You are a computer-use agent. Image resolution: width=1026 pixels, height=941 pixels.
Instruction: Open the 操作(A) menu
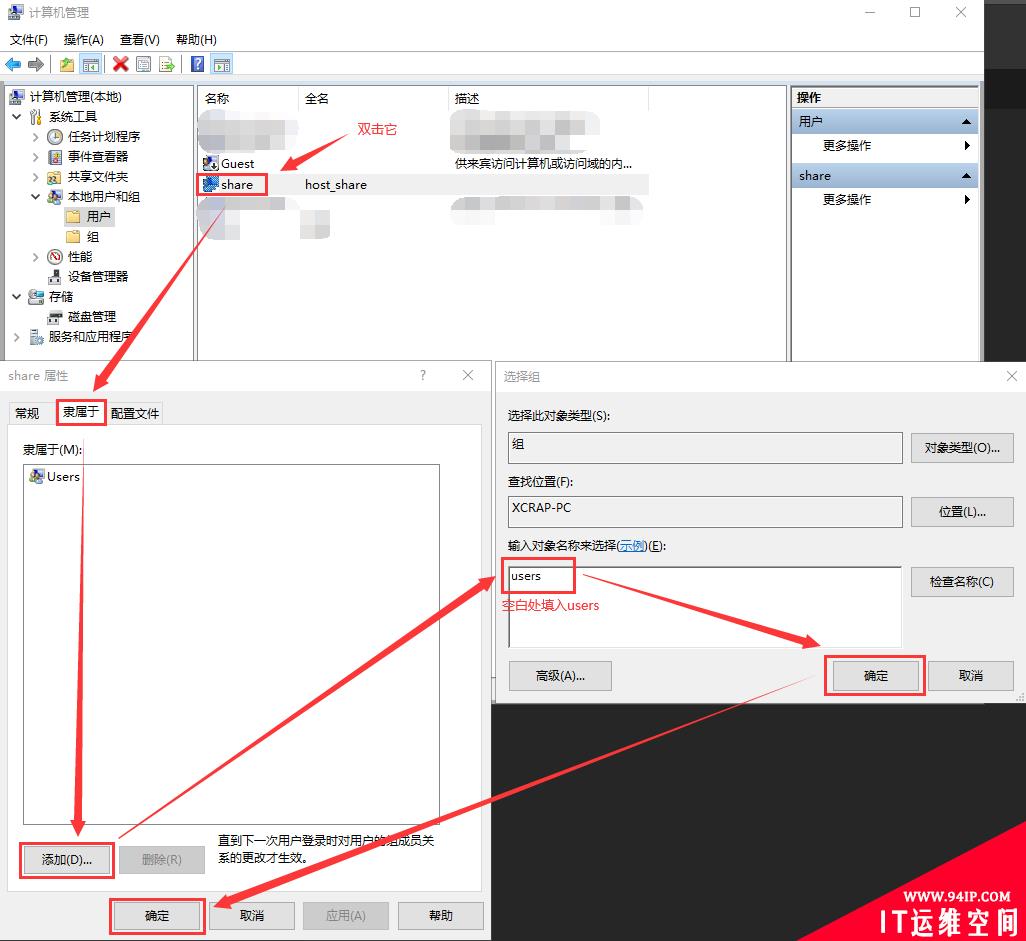pyautogui.click(x=83, y=39)
